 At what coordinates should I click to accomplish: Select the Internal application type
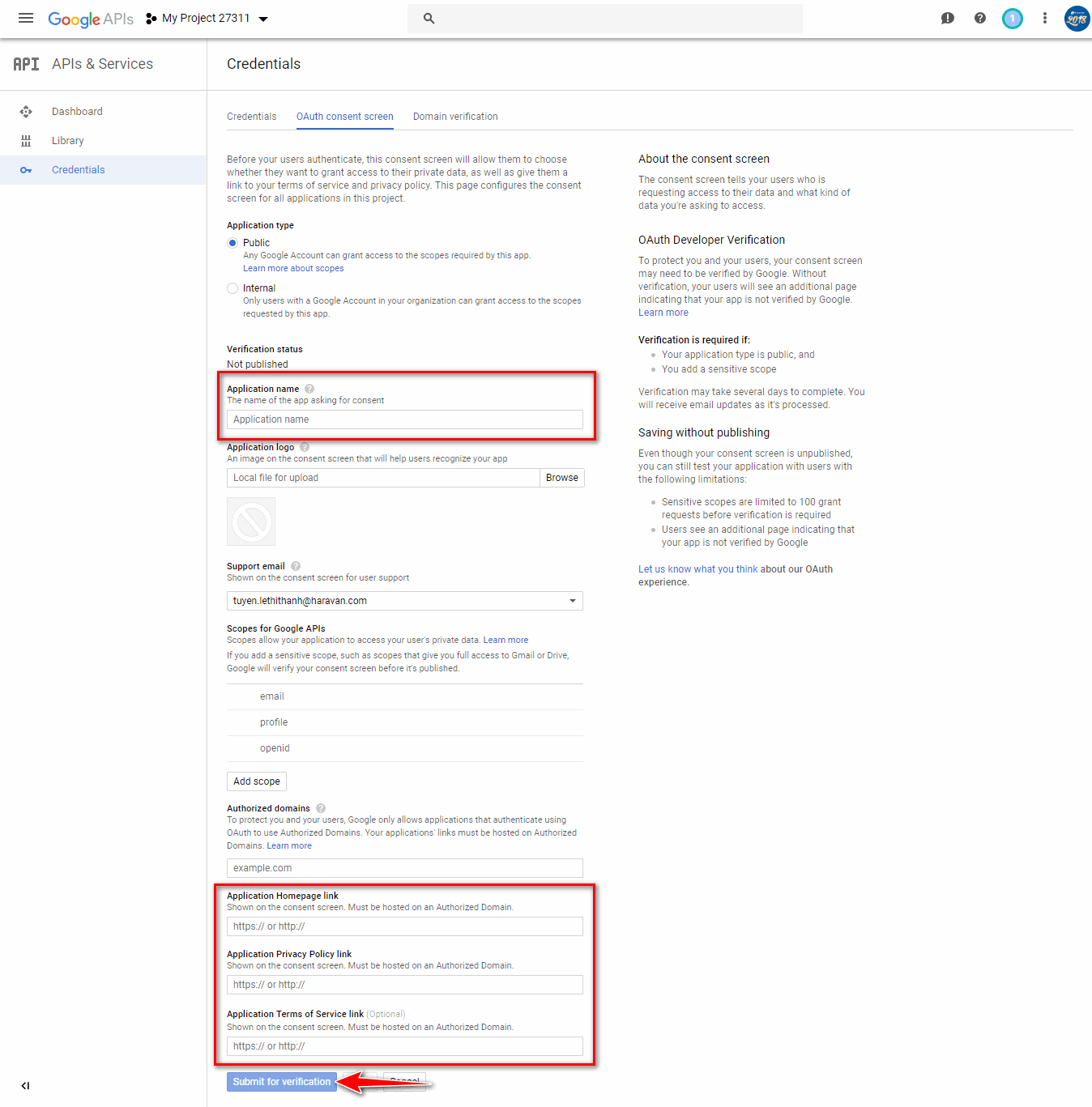coord(232,288)
